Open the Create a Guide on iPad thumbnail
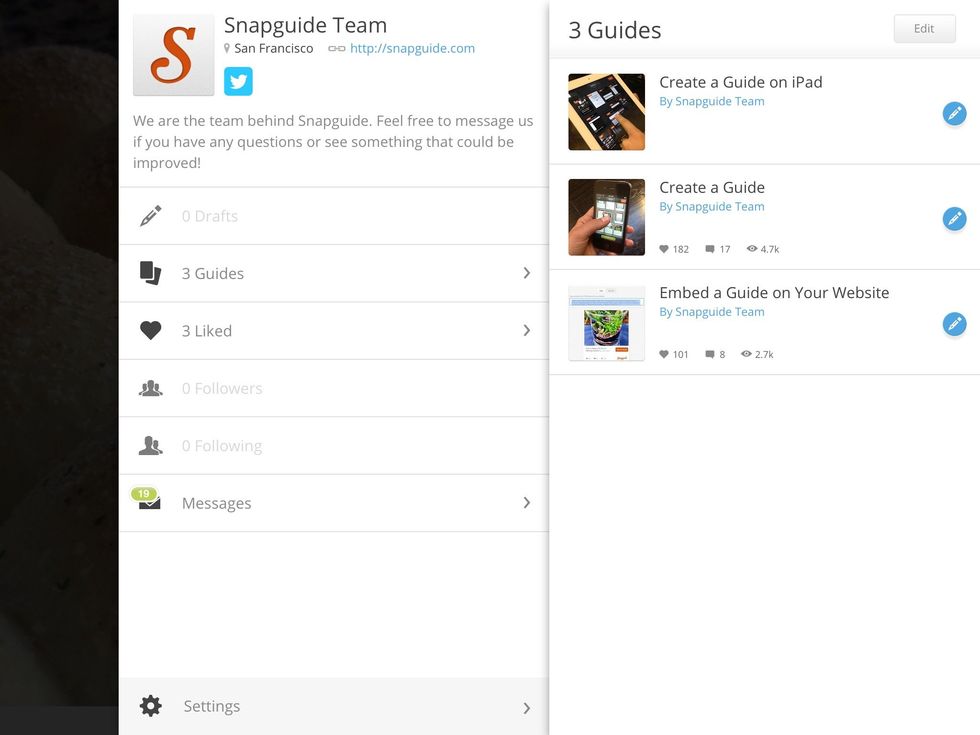980x735 pixels. pyautogui.click(x=606, y=112)
